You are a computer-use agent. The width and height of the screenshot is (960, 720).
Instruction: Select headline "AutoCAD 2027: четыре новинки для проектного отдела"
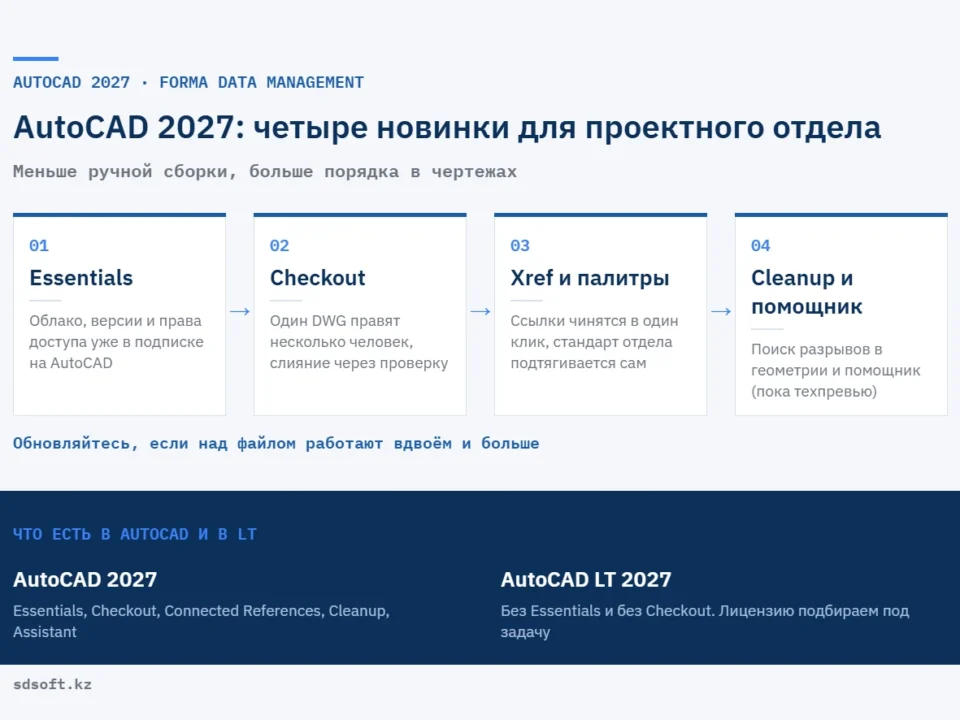click(447, 128)
